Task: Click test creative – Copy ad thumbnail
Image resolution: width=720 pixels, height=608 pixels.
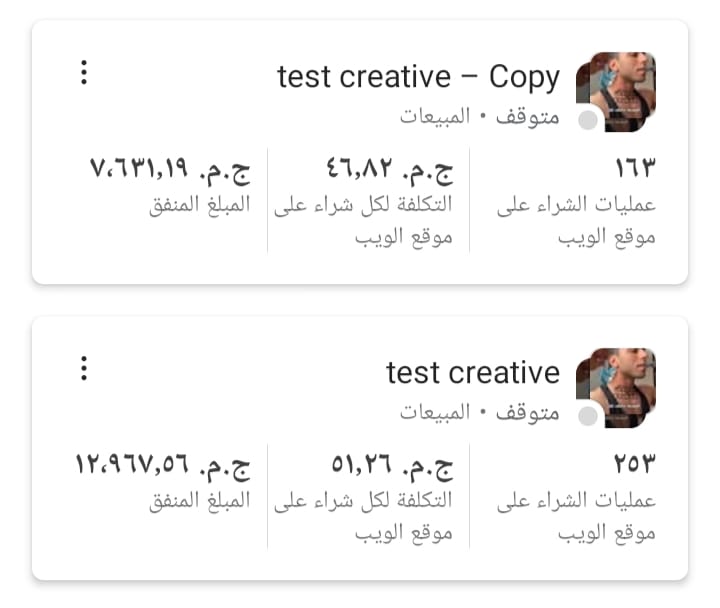Action: (x=616, y=91)
